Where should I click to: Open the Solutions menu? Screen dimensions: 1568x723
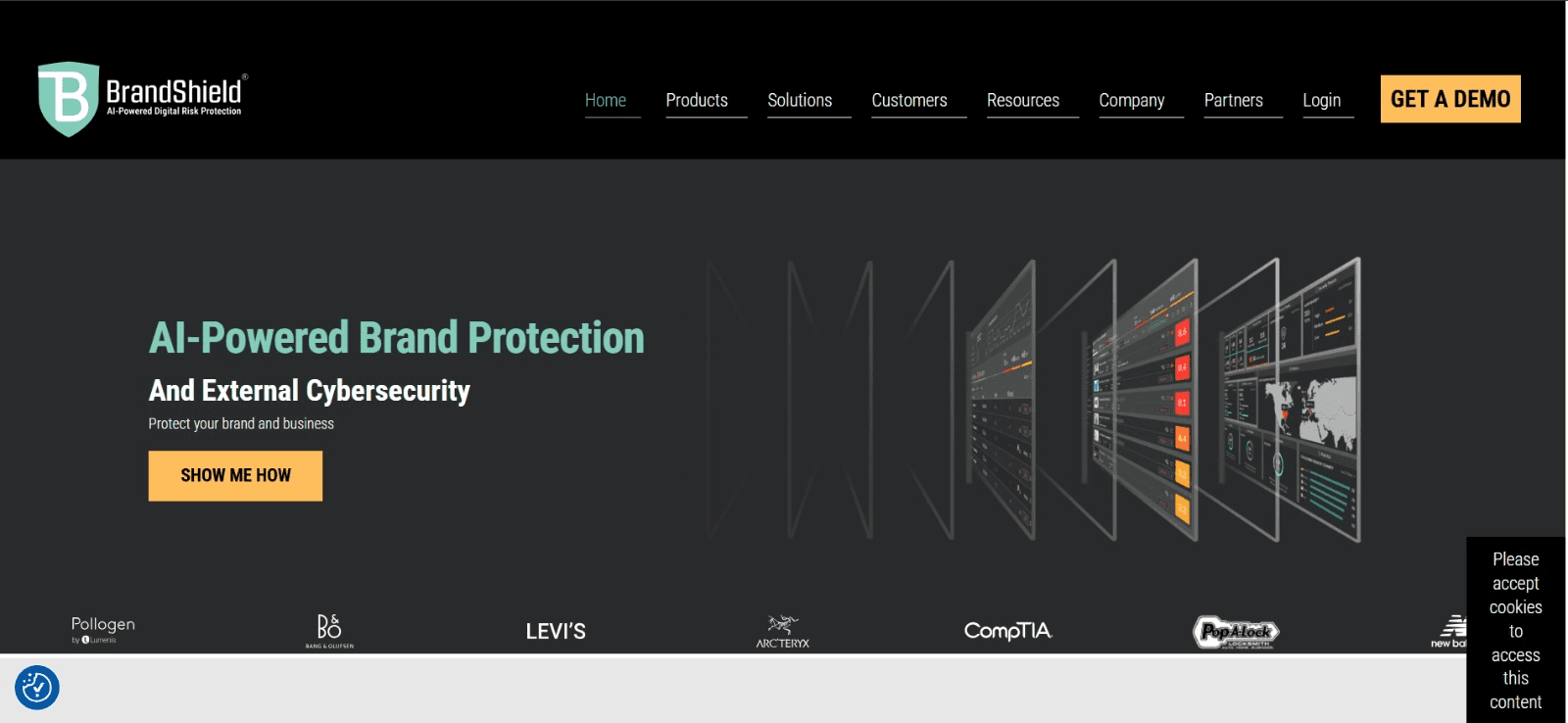coord(800,100)
